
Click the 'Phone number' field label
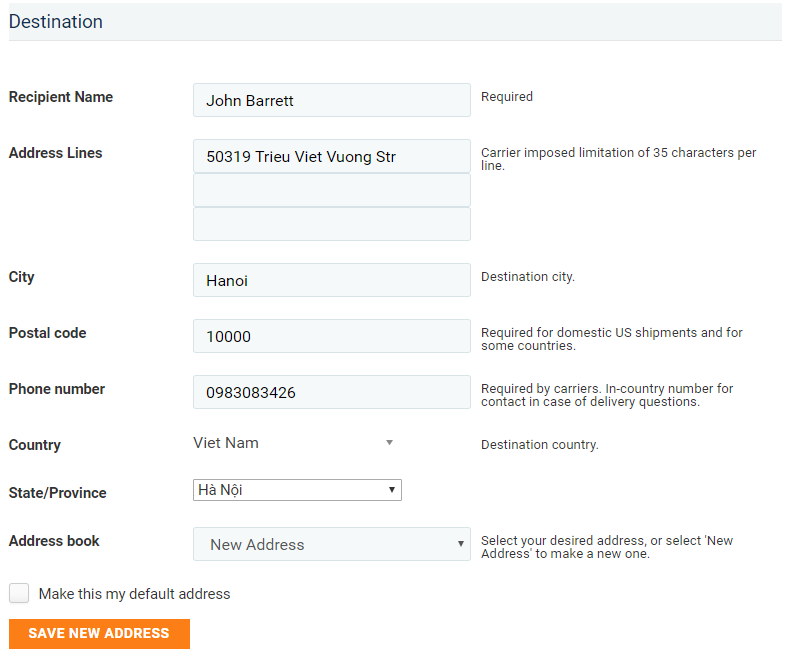pos(57,389)
